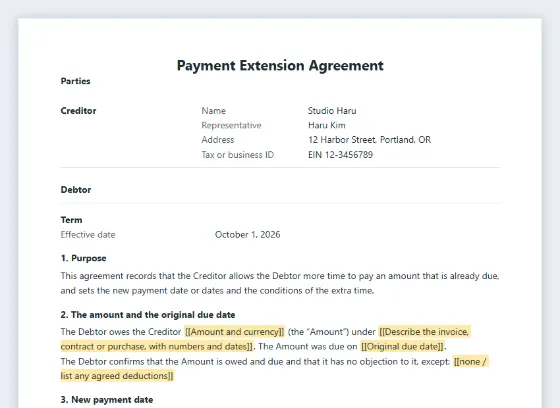Screen dimensions: 560x408
Task: Click the sentence 'The Debtor confirms that the Amount'
Action: [x=255, y=362]
